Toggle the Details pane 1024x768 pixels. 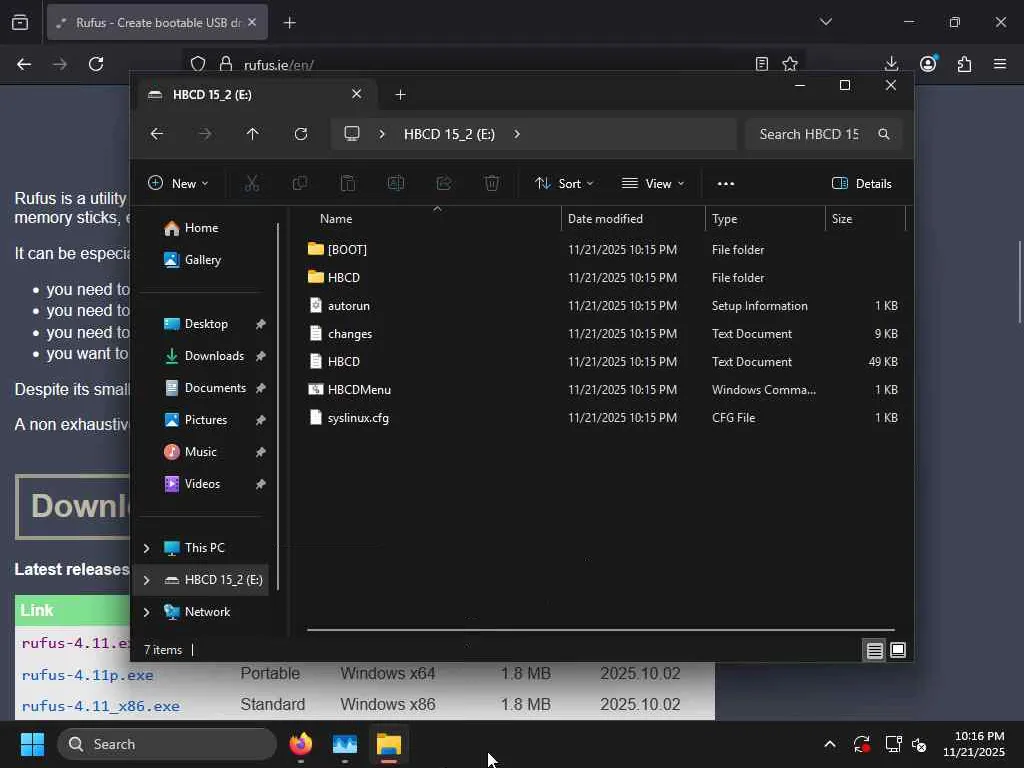[861, 184]
